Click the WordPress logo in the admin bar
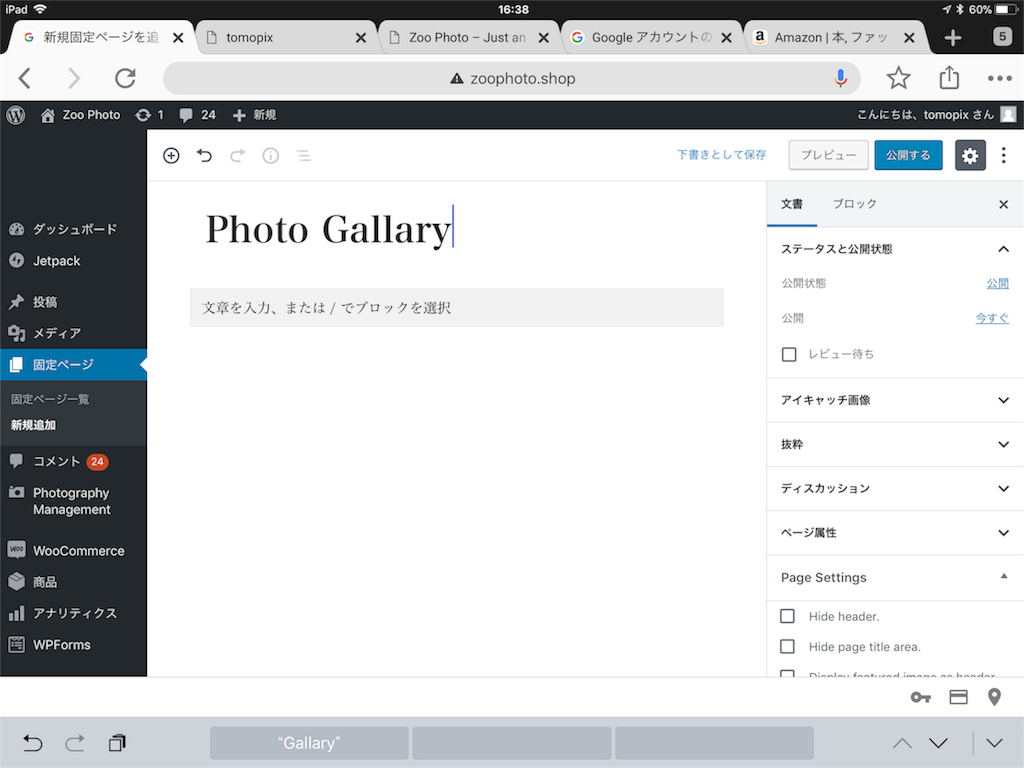This screenshot has height=768, width=1024. pos(15,114)
